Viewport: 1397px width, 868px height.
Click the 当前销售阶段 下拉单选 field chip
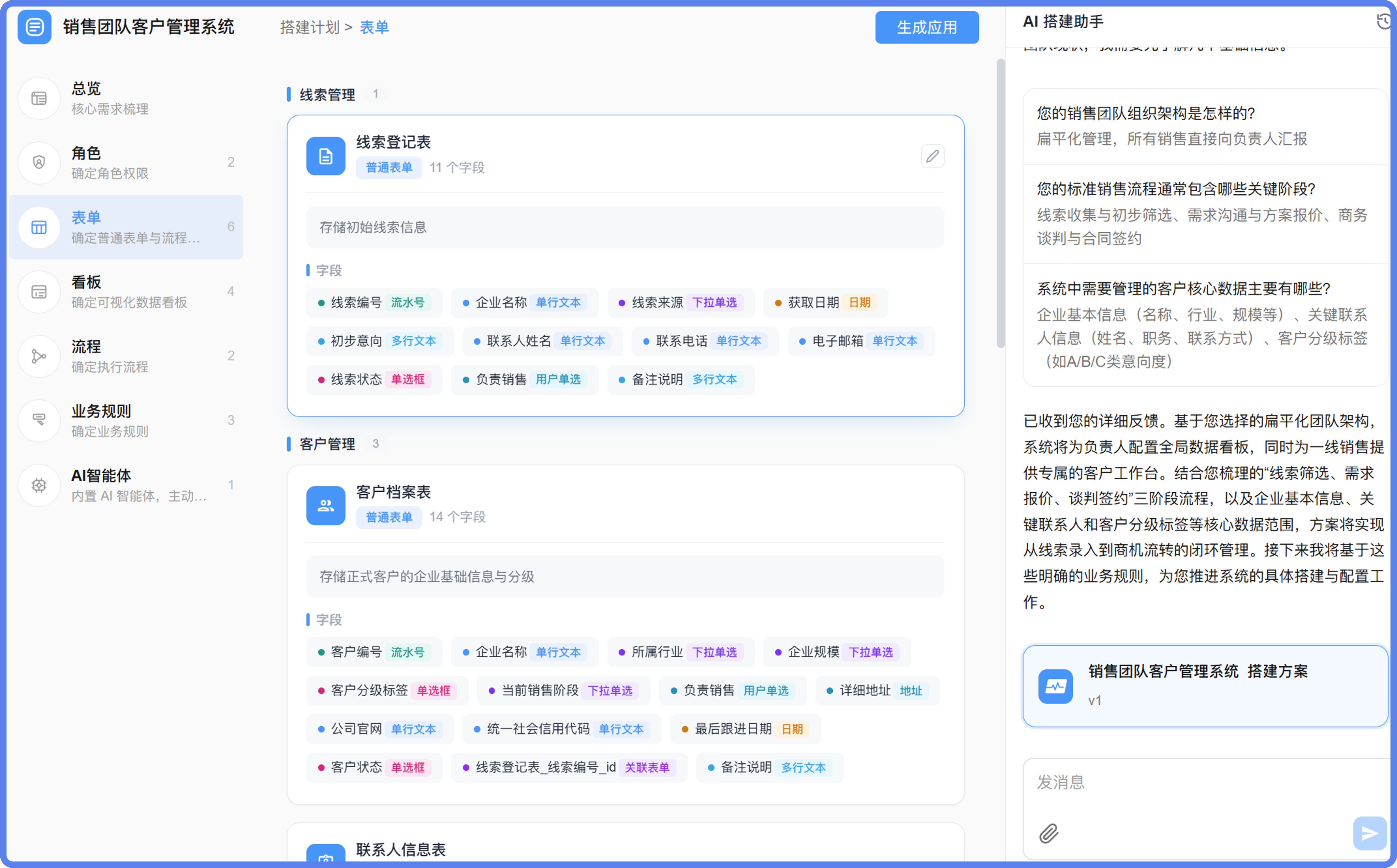(564, 691)
